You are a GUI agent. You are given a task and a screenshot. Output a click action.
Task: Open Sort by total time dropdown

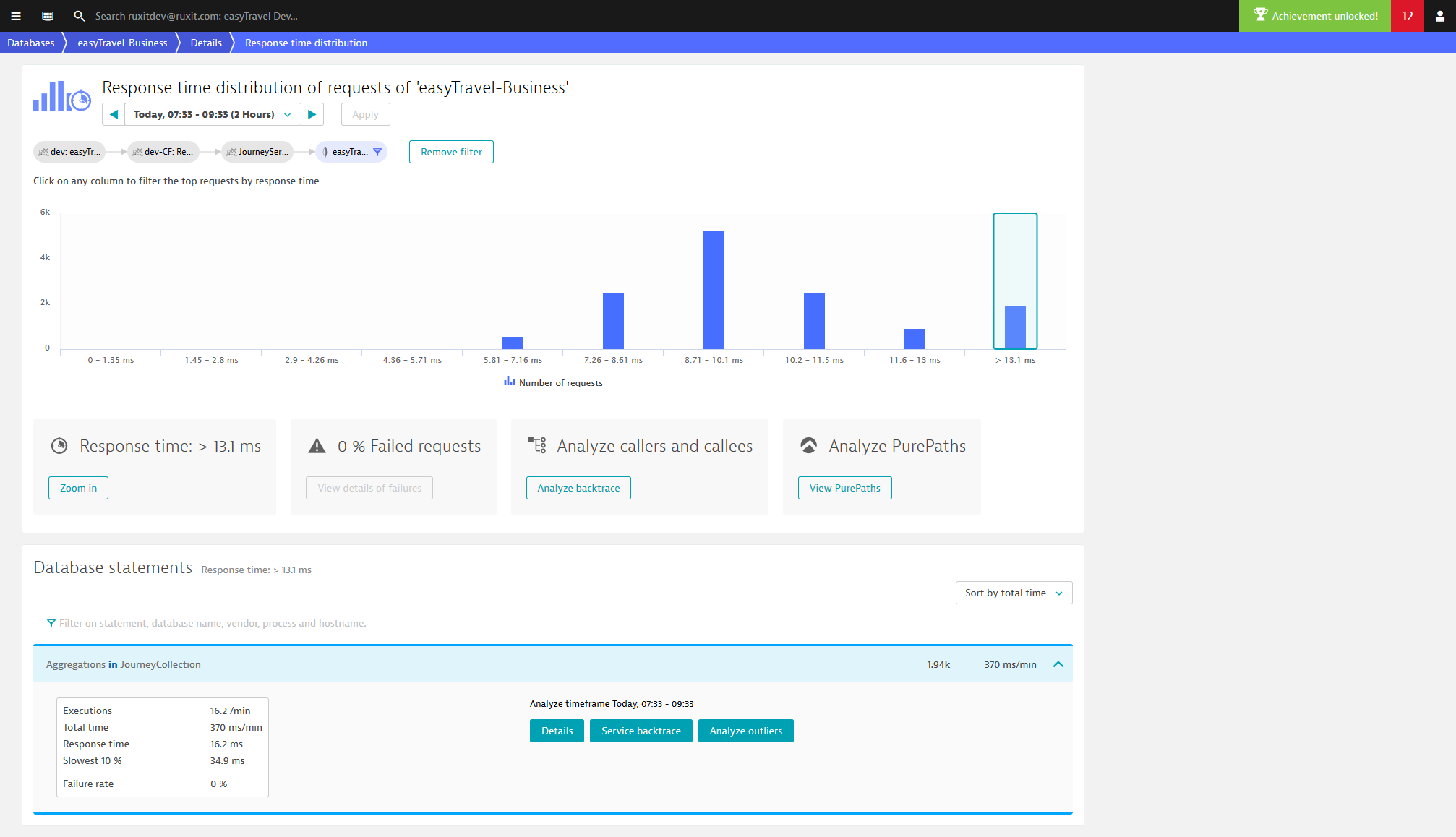[1014, 593]
